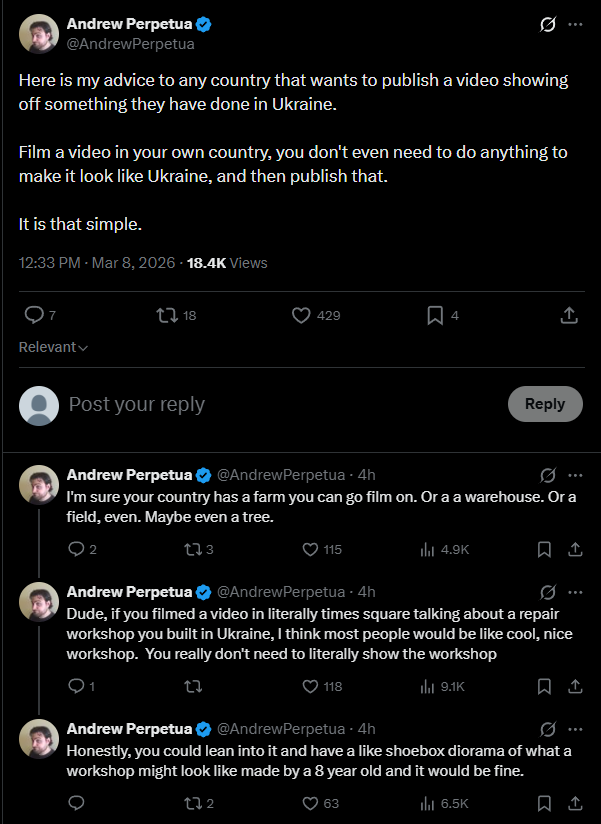Open the @AndrewPerpetua handle link

(x=130, y=43)
